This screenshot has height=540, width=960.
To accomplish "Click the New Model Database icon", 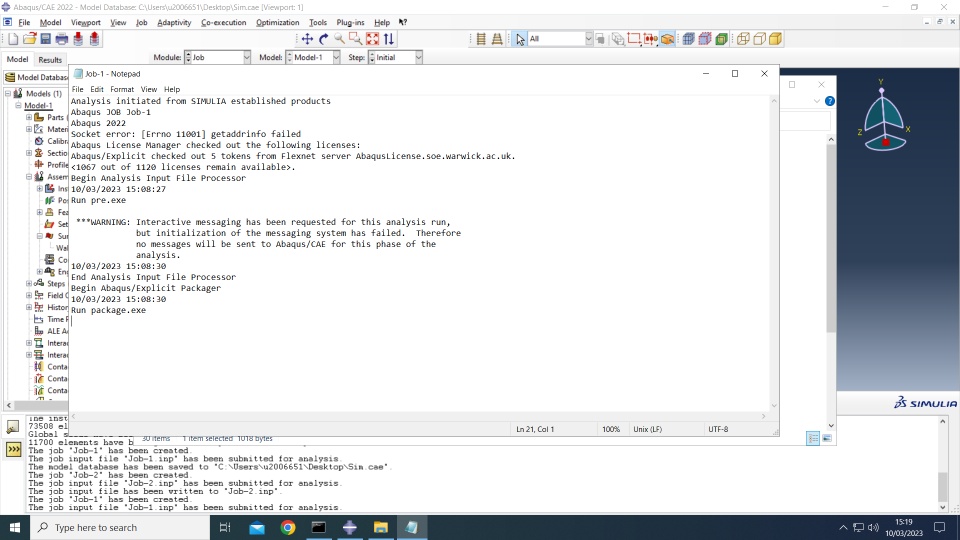I will [x=13, y=39].
